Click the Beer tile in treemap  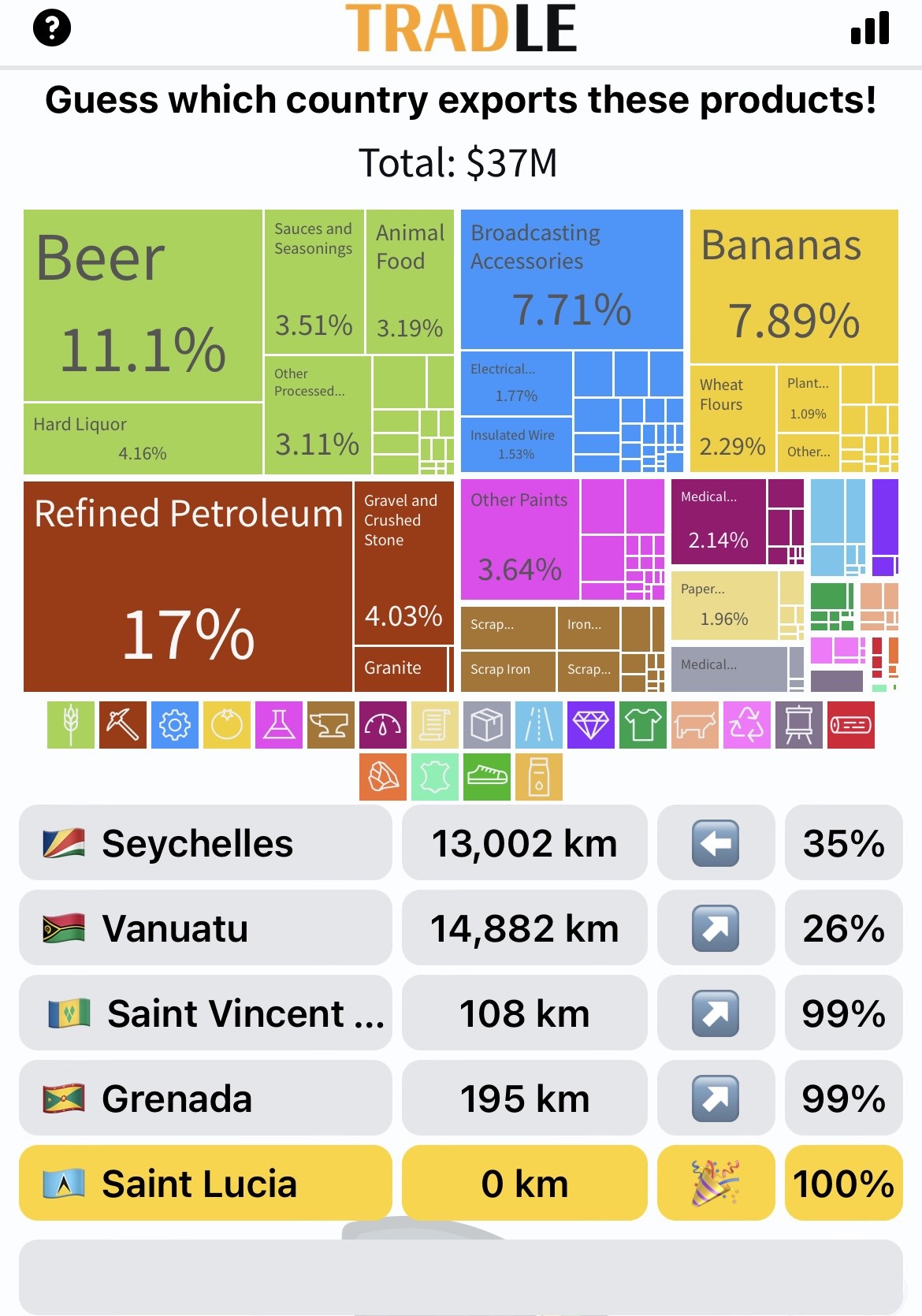pyautogui.click(x=143, y=305)
